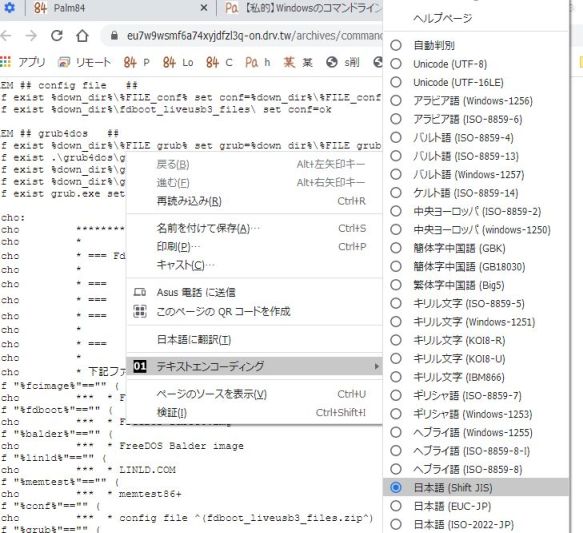Image resolution: width=583 pixels, height=533 pixels.
Task: Select 戻る(B) in the context menu
Action: pyautogui.click(x=254, y=164)
